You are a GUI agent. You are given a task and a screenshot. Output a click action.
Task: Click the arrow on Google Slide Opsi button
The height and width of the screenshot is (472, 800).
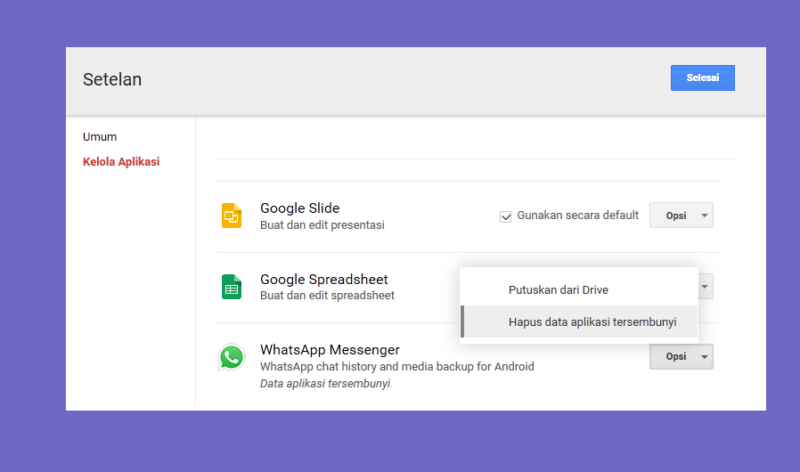click(x=705, y=215)
